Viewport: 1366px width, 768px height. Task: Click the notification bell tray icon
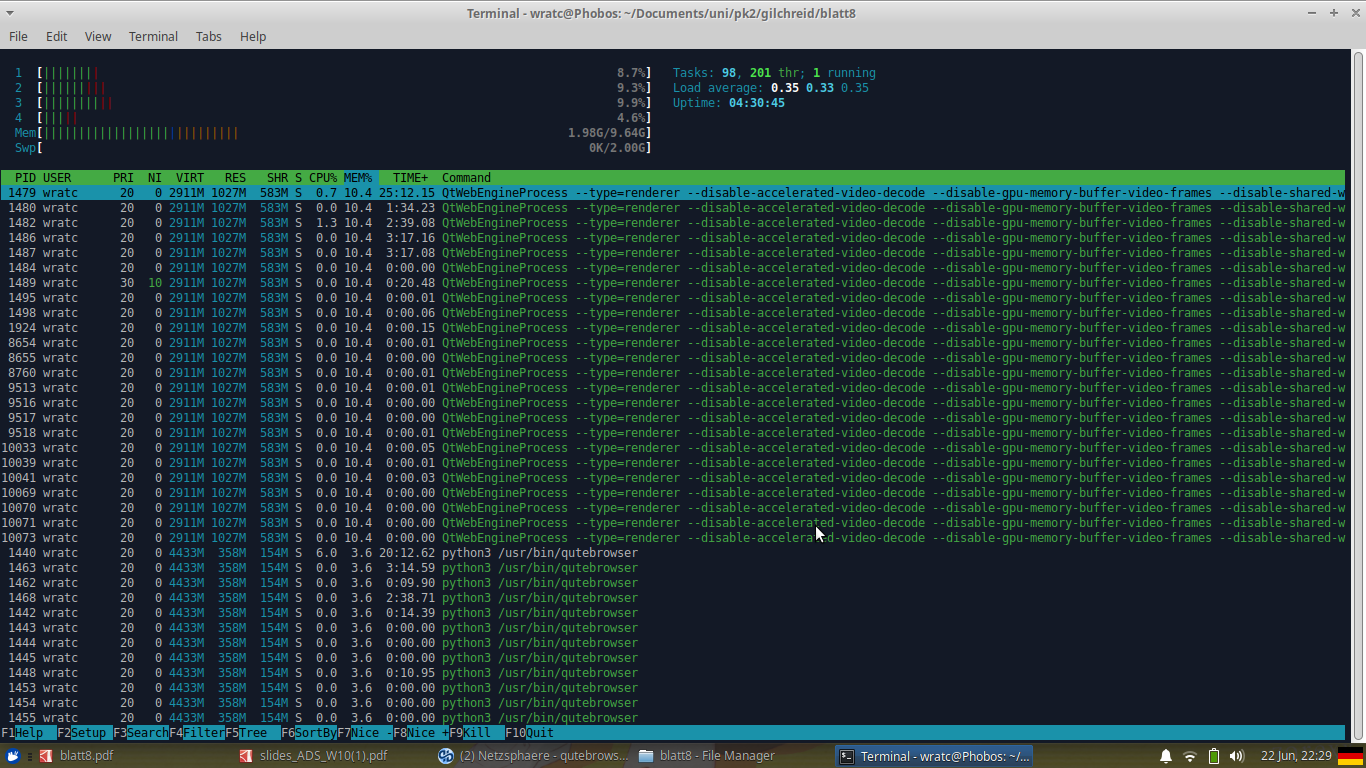[1166, 756]
